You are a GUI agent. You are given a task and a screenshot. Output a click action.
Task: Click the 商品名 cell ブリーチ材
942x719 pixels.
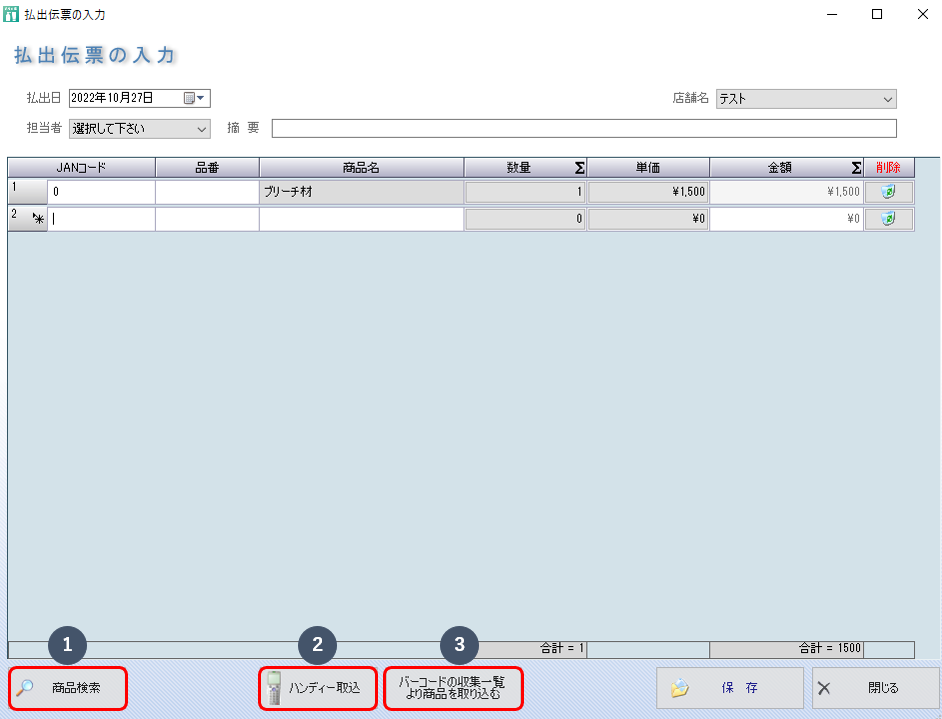tap(361, 192)
